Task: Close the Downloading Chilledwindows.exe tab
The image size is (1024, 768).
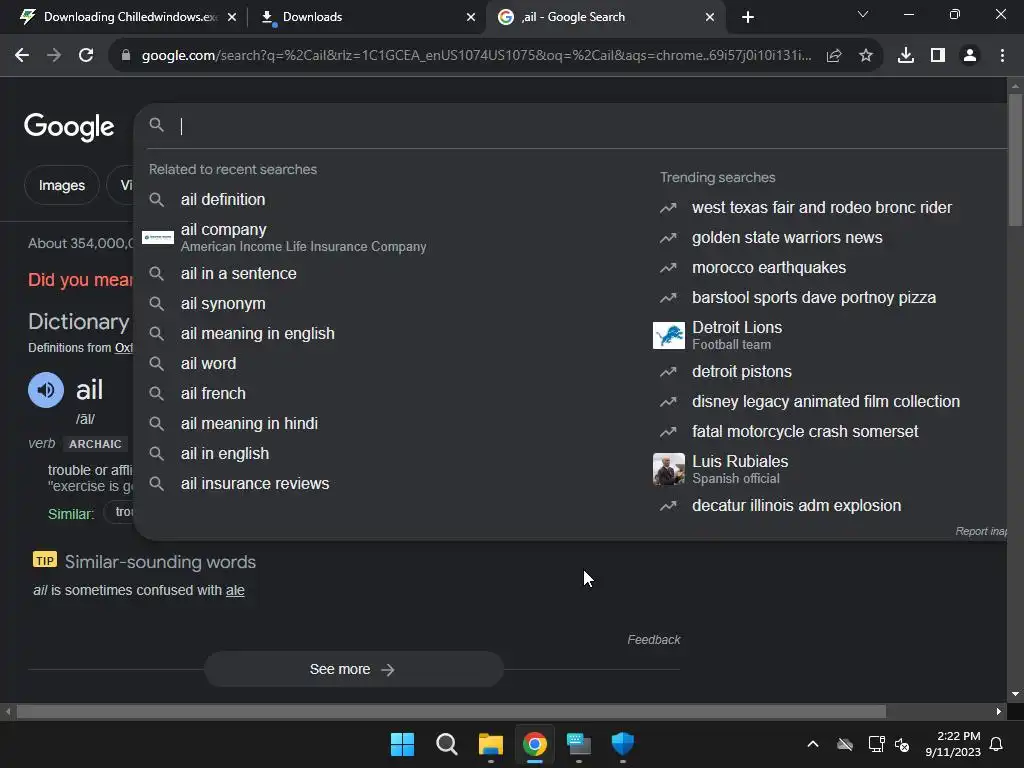Action: pos(232,17)
